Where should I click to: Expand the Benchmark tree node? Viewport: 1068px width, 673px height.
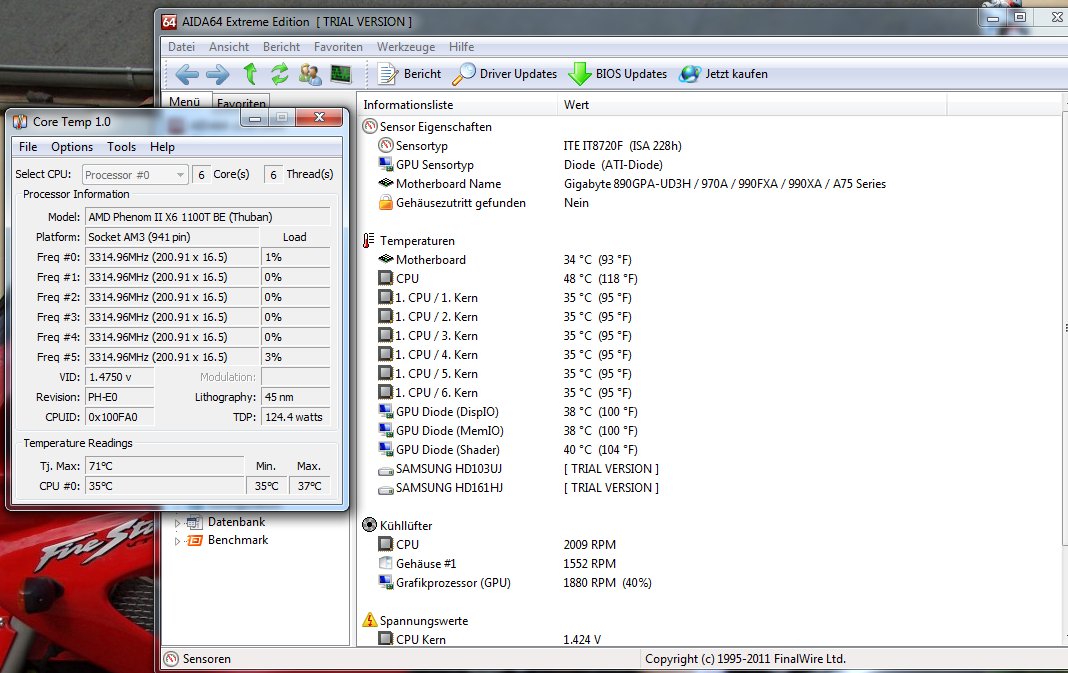coord(177,541)
